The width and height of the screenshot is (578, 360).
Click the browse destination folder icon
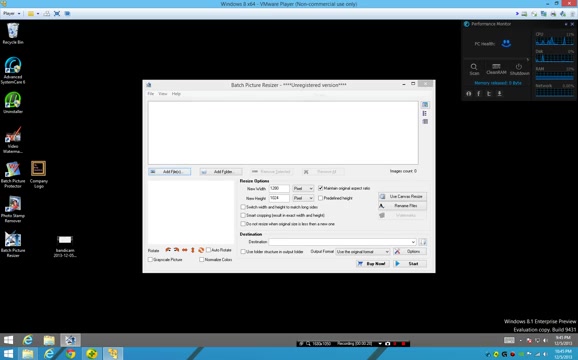click(x=423, y=242)
